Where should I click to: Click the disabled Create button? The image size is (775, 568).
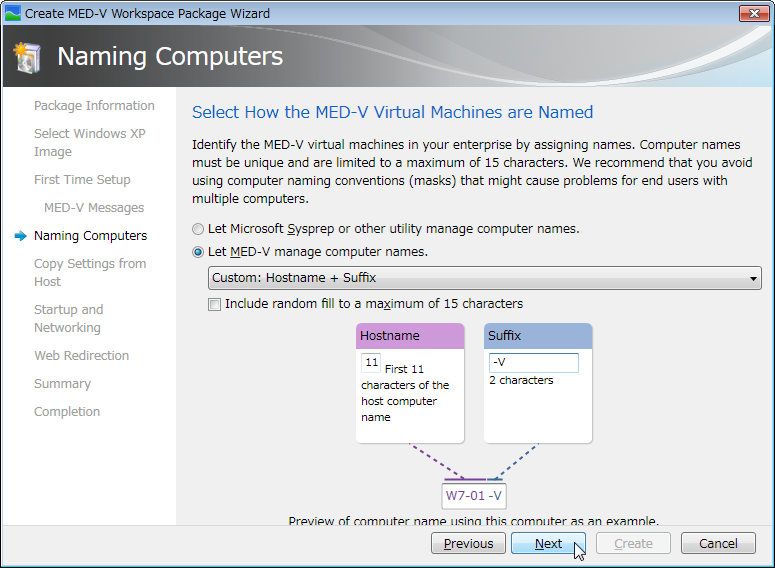(633, 543)
